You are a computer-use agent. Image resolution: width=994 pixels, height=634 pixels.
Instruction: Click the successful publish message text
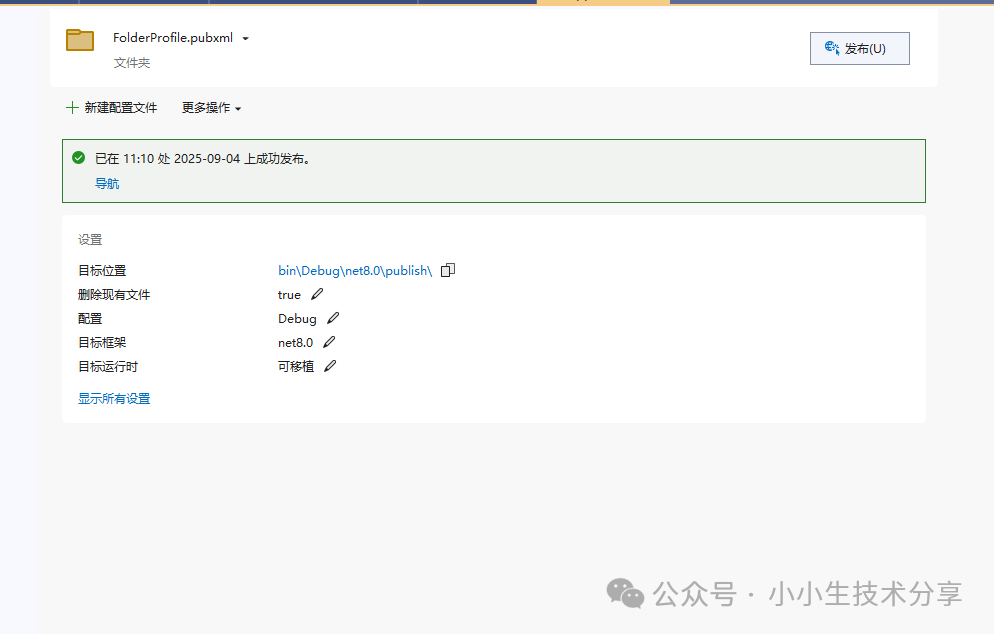203,158
